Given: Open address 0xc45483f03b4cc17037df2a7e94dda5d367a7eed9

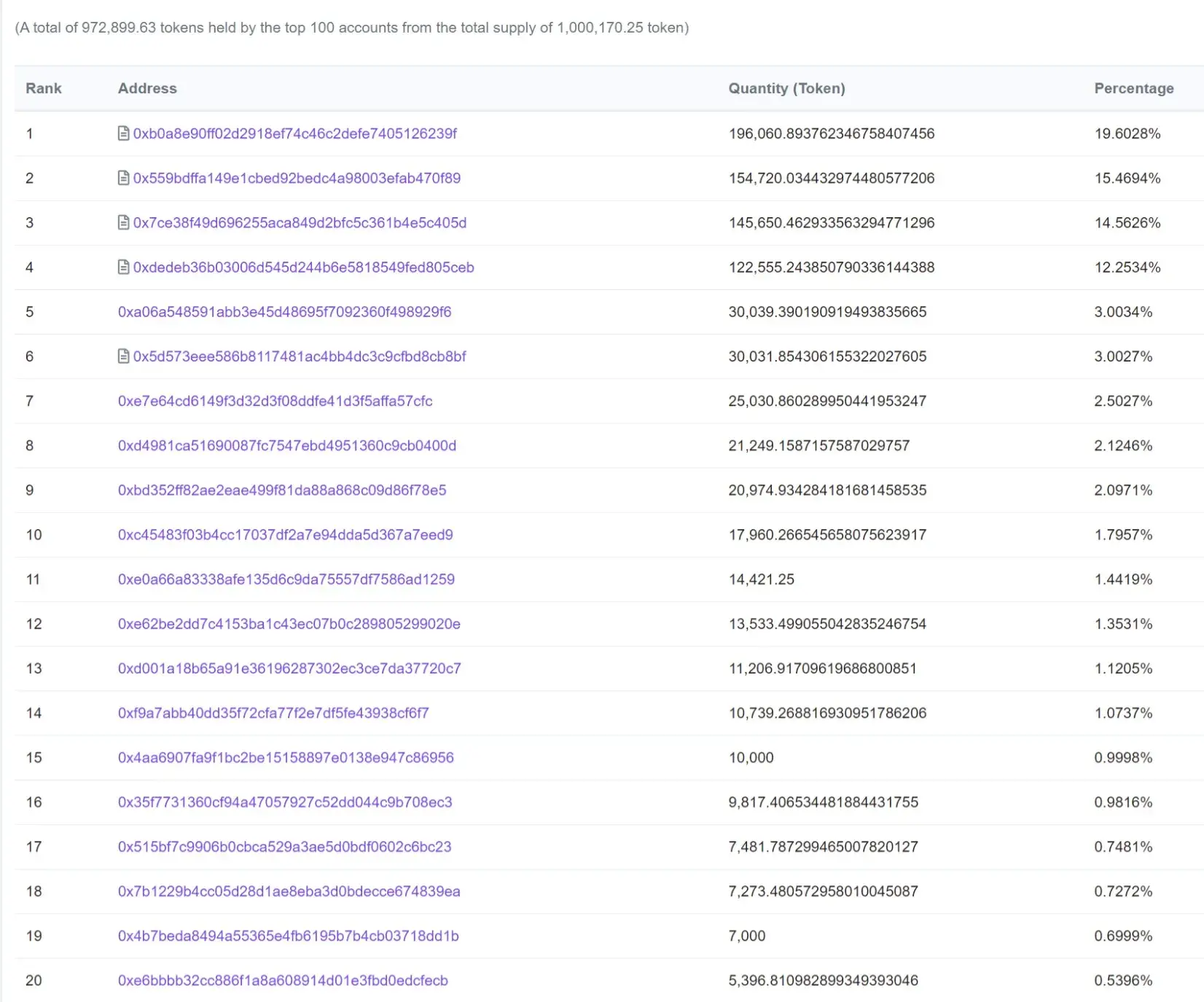Looking at the screenshot, I should pos(285,534).
